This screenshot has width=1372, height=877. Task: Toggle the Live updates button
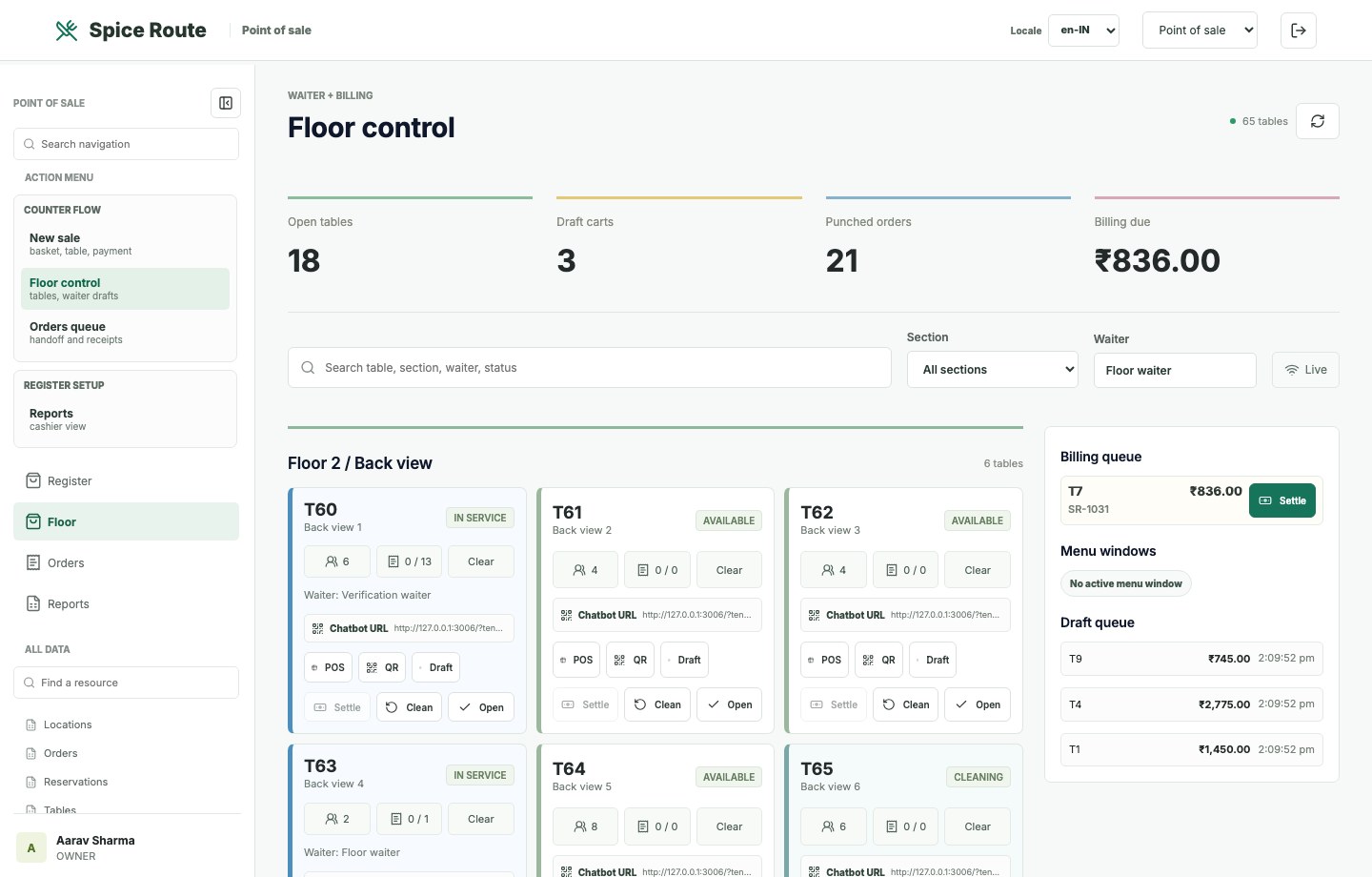coord(1305,370)
